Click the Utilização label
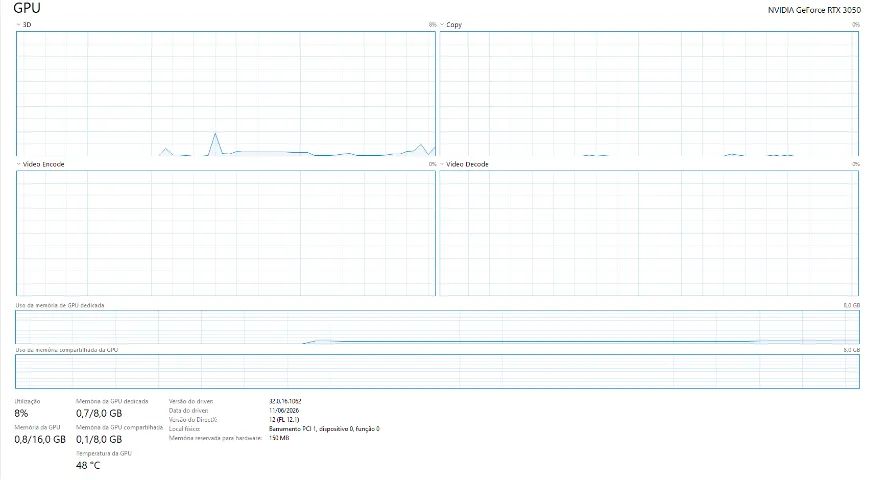 coord(27,401)
